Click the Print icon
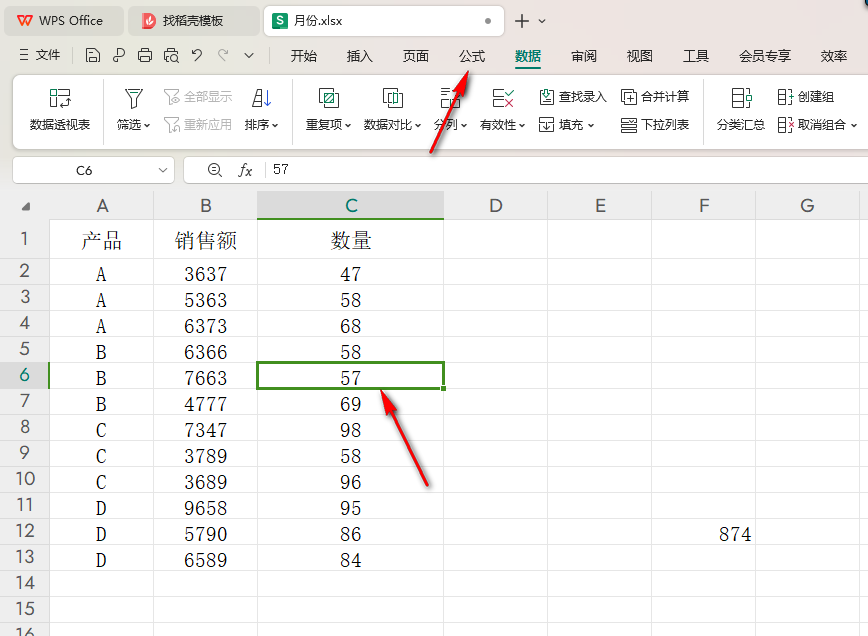The width and height of the screenshot is (868, 636). click(145, 55)
